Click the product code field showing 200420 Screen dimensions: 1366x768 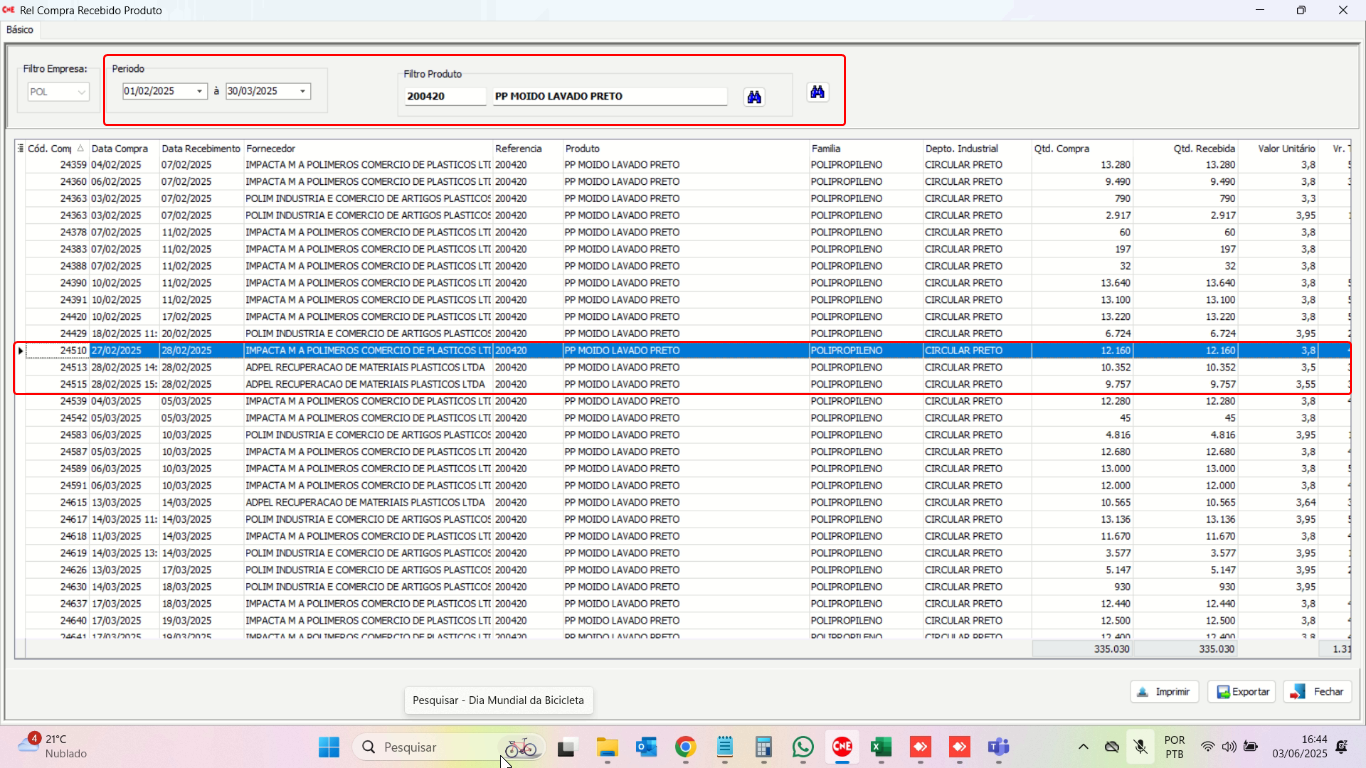coord(443,97)
